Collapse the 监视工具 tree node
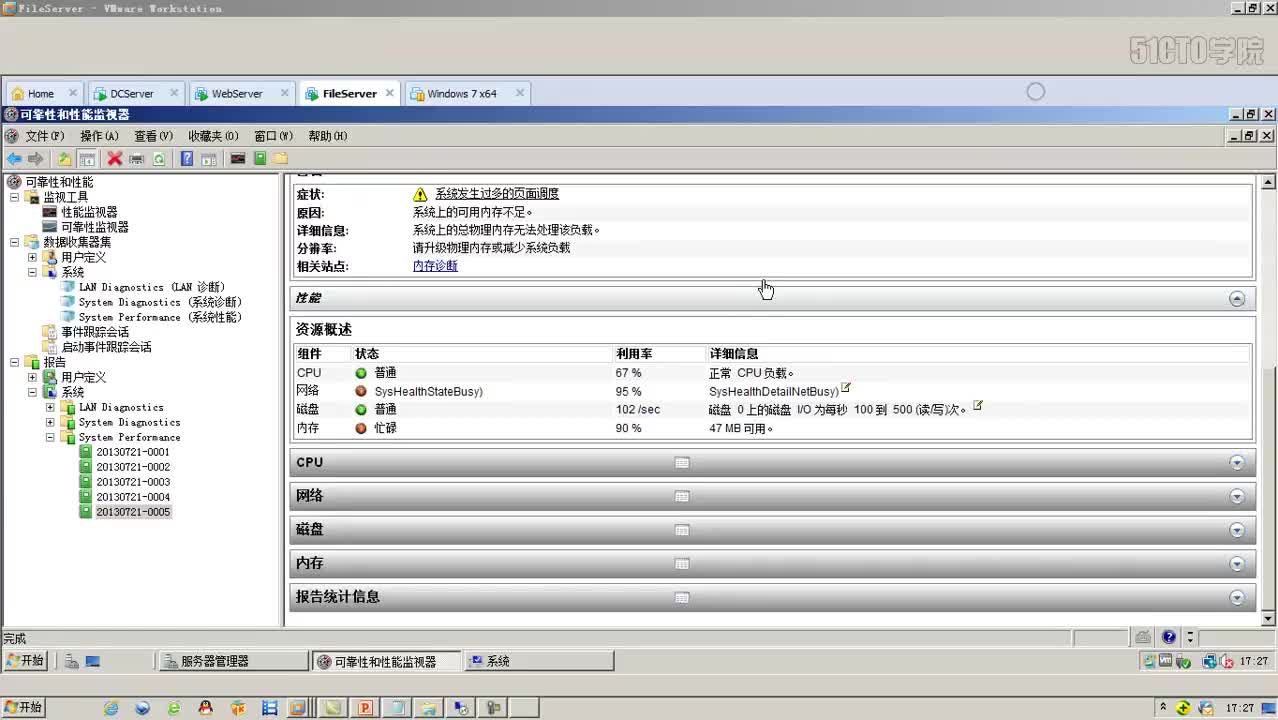 (x=15, y=197)
